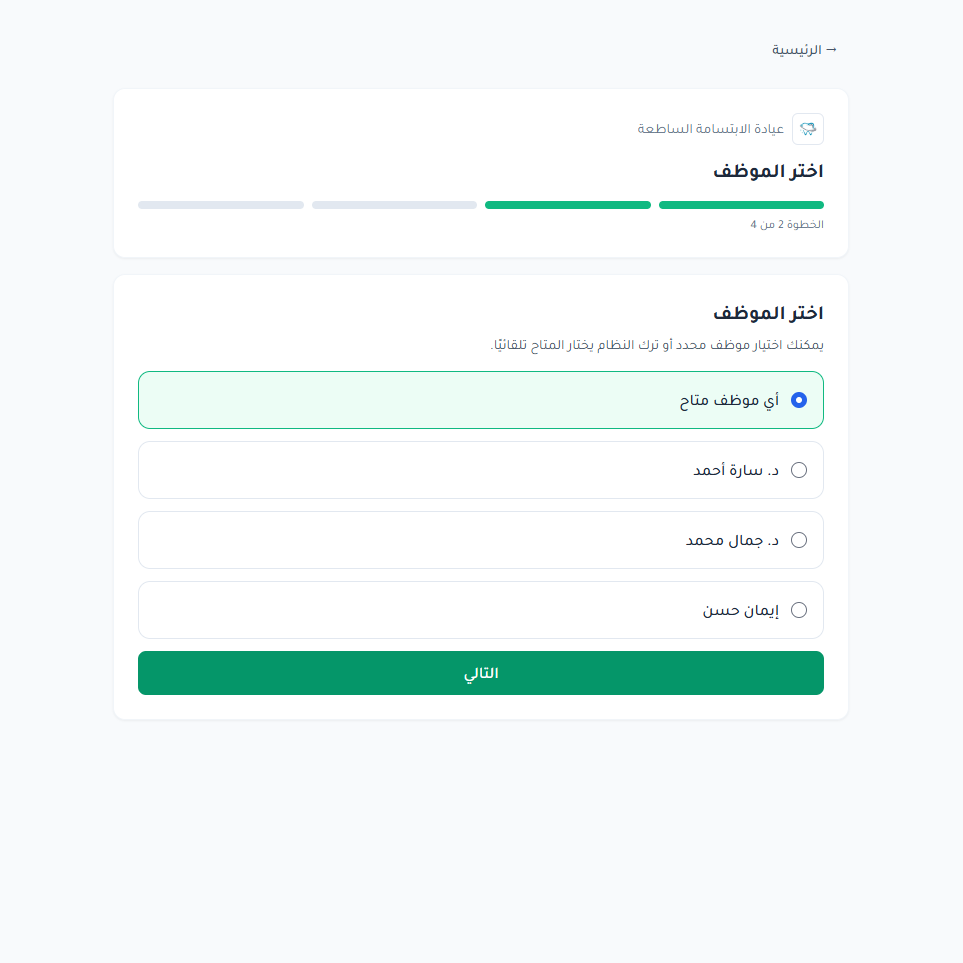The image size is (963, 963).
Task: Click the اختر الموظف heading in the top card
Action: (768, 171)
